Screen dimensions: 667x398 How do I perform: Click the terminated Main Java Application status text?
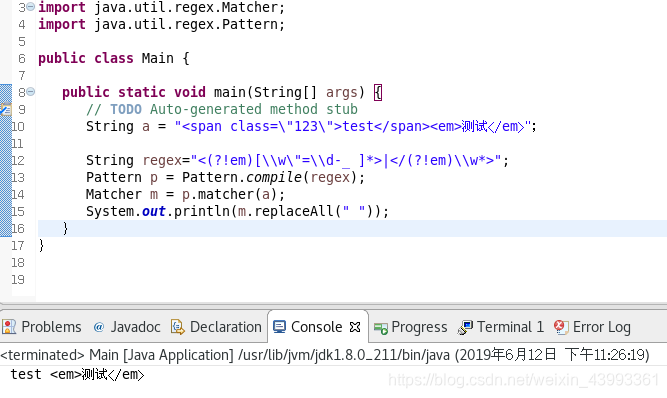click(325, 355)
